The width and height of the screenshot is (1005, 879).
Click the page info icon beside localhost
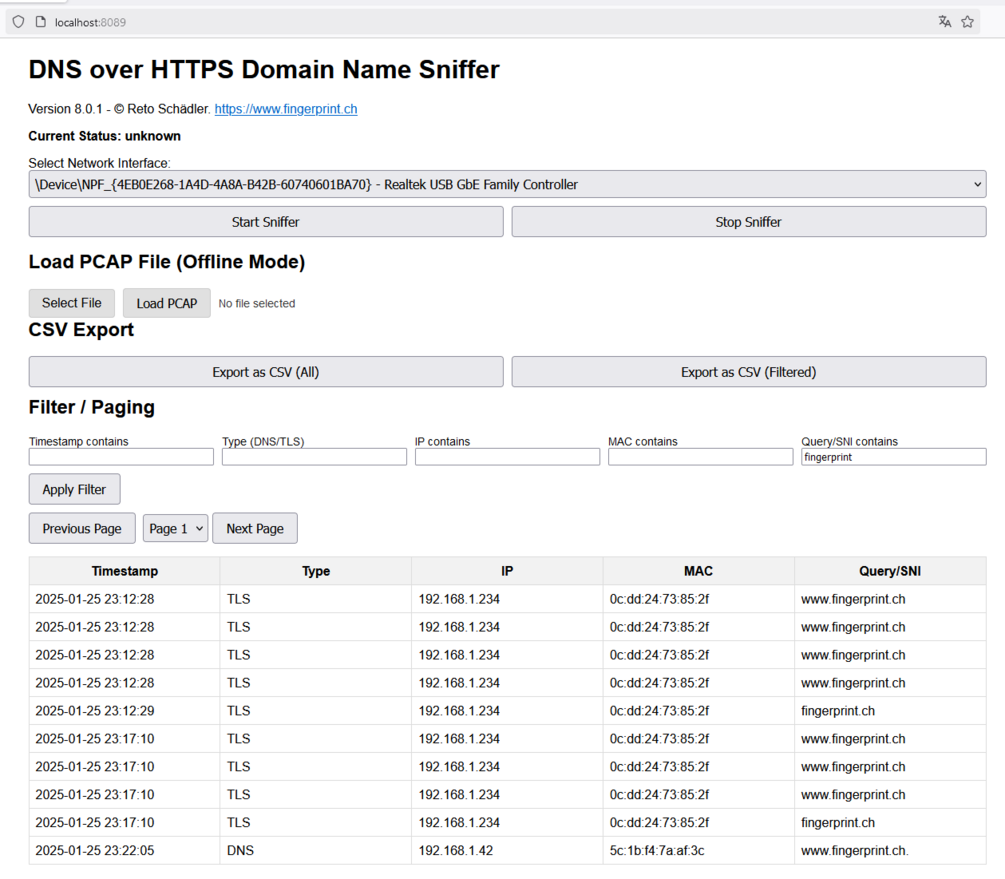pos(40,22)
